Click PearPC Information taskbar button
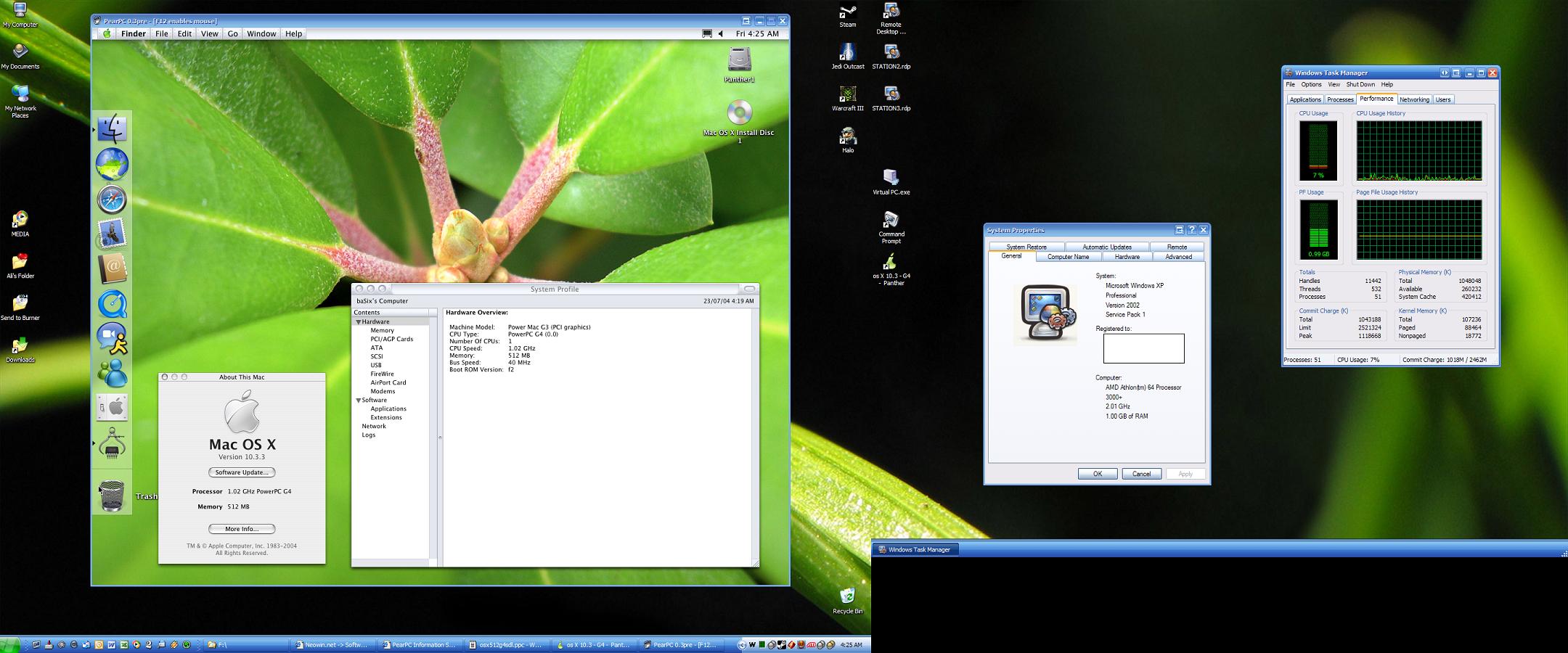This screenshot has width=1568, height=653. 420,644
